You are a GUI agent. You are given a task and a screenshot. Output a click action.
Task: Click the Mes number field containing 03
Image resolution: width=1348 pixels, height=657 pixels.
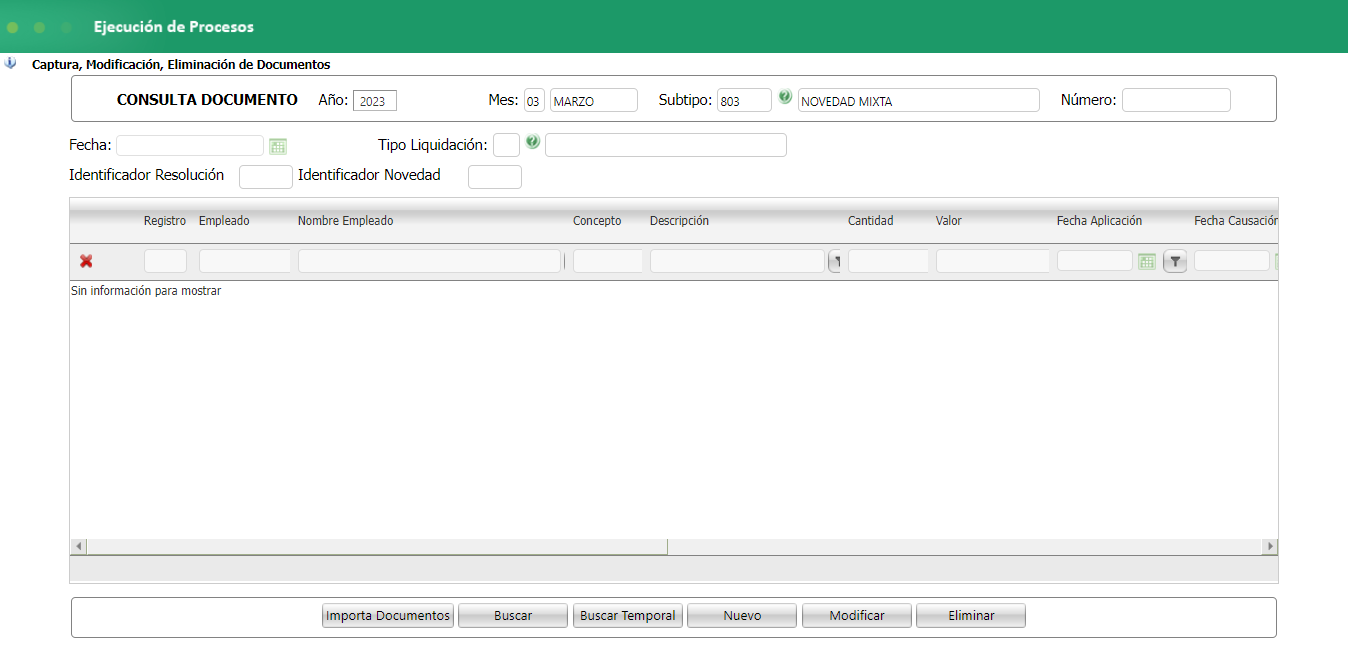534,100
